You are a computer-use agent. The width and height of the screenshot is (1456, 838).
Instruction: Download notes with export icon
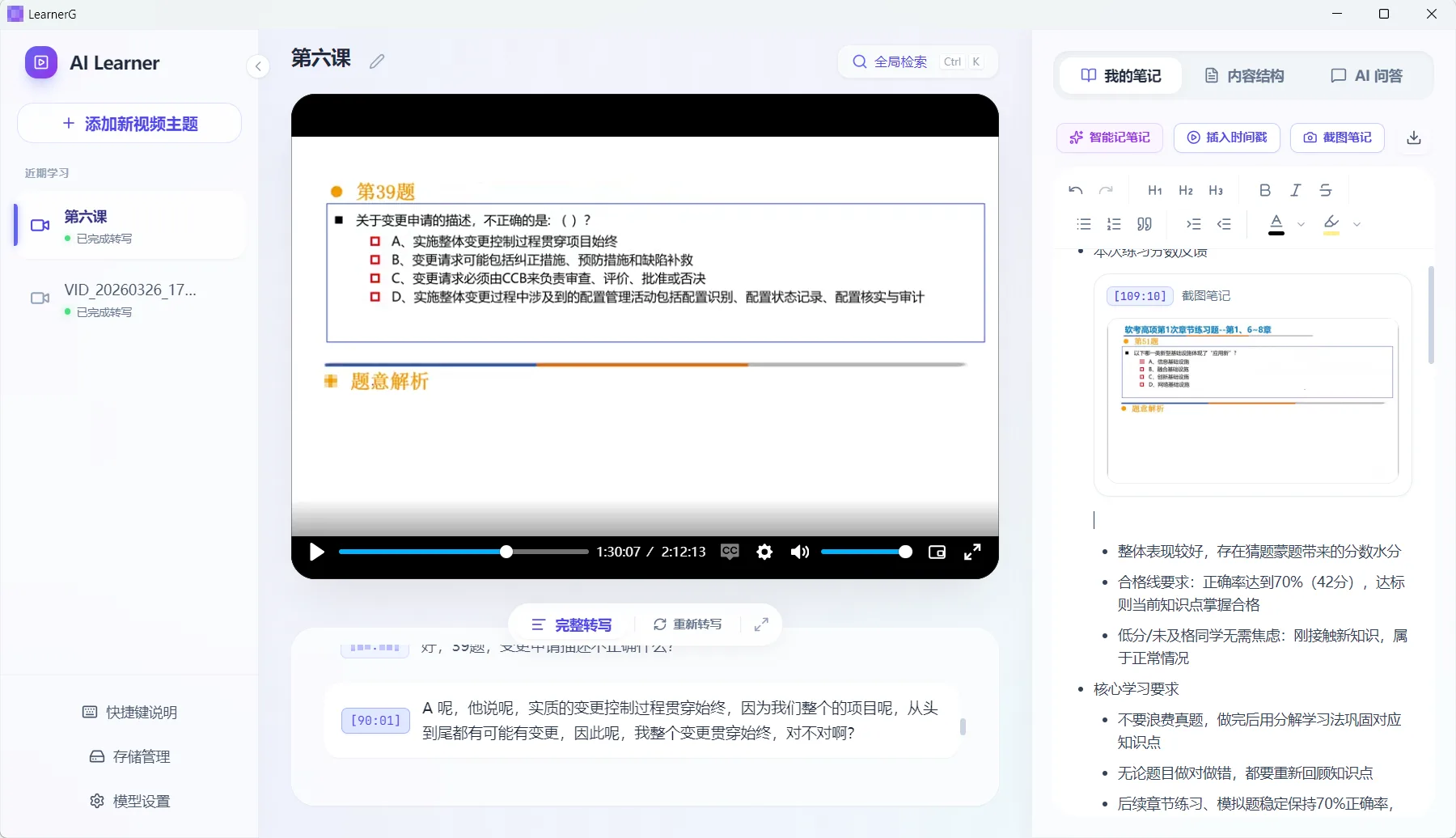point(1414,138)
